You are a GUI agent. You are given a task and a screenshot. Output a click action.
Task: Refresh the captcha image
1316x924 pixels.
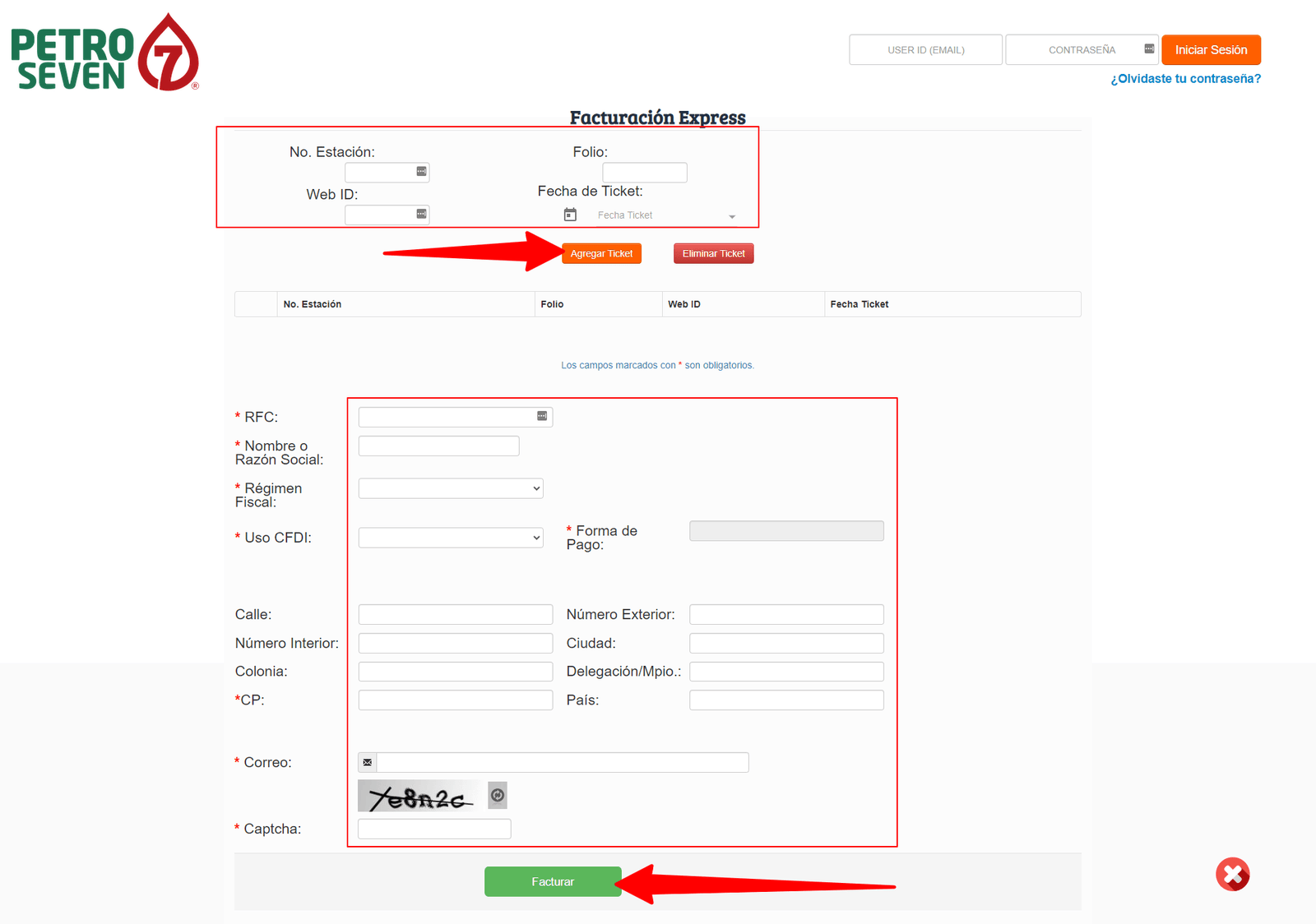(498, 795)
